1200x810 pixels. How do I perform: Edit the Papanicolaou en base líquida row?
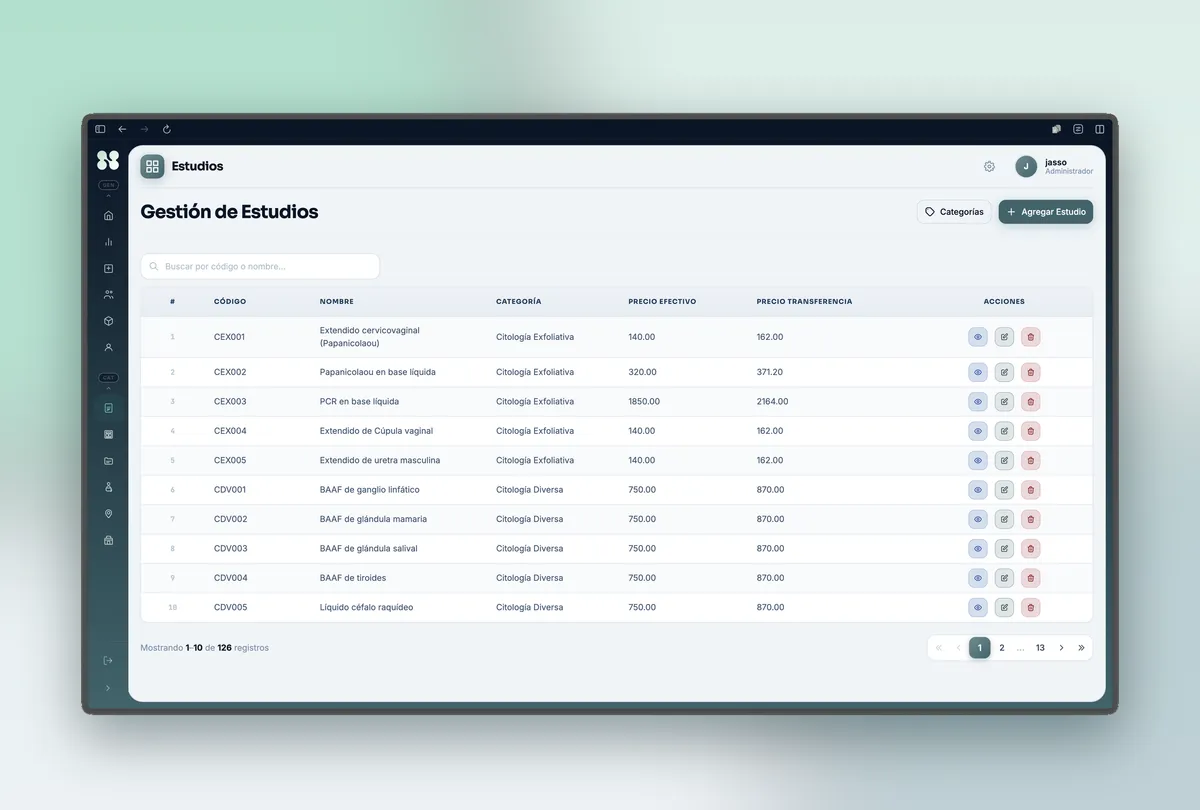tap(1004, 372)
